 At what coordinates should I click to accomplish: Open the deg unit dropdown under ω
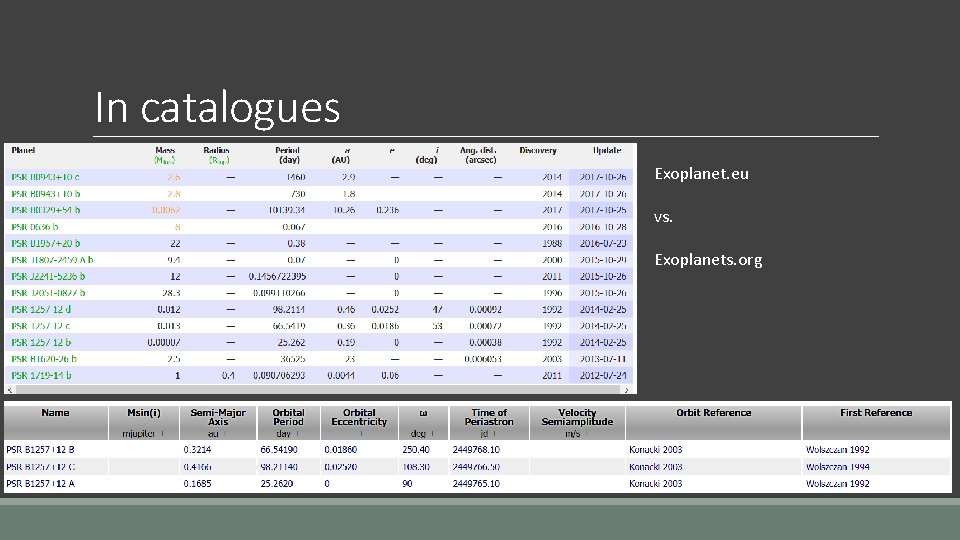coord(423,433)
